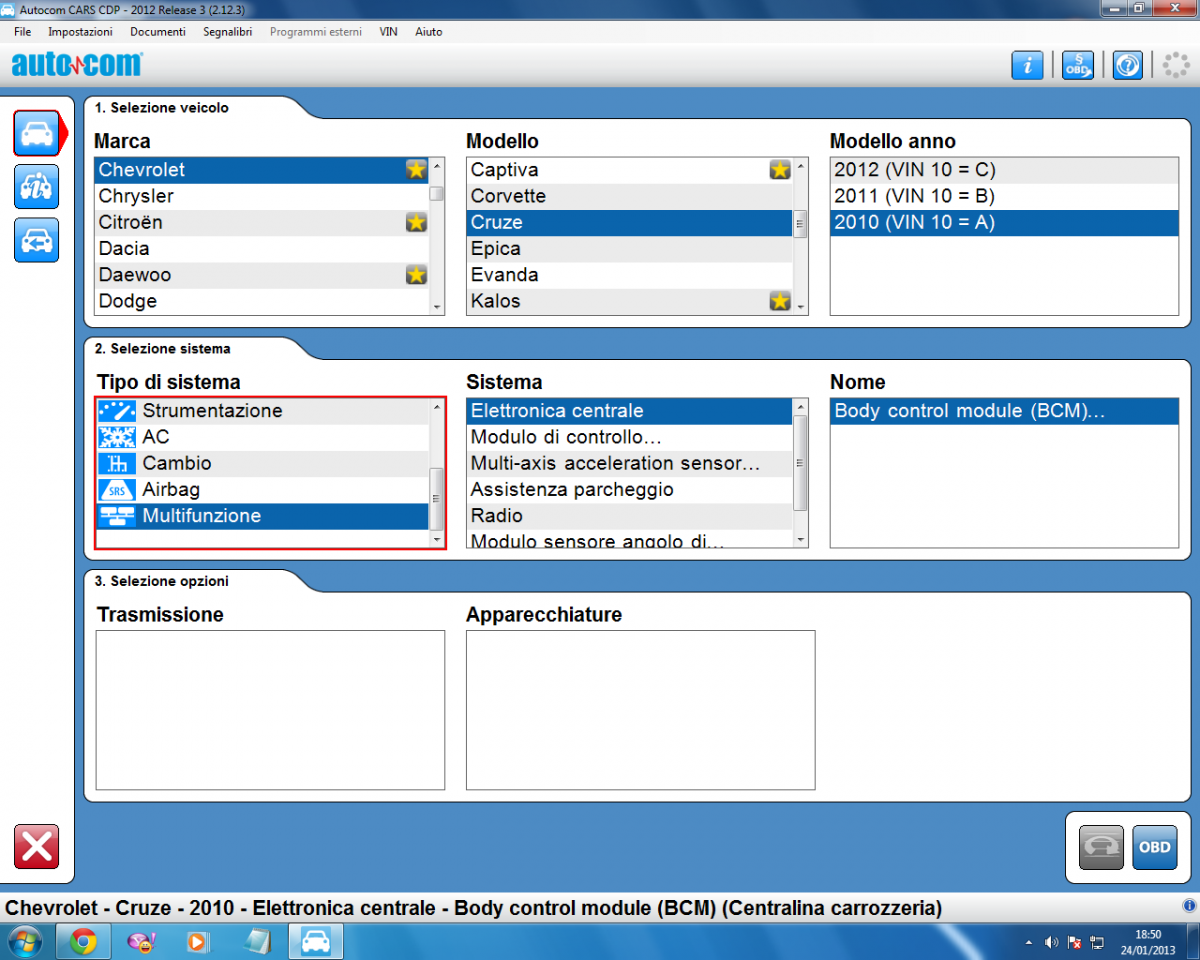Select 2012 (VIN 10 = C) model year
This screenshot has width=1200, height=960.
point(1004,170)
